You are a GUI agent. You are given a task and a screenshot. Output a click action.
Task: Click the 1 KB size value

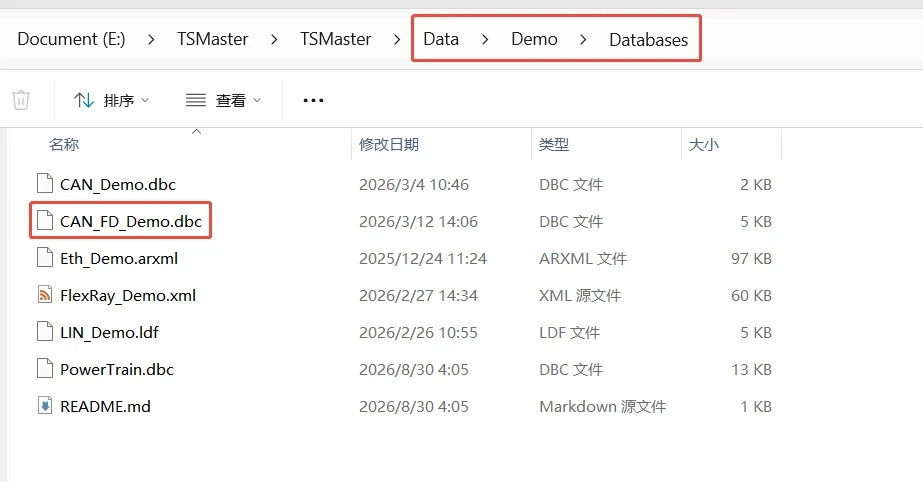(x=756, y=407)
